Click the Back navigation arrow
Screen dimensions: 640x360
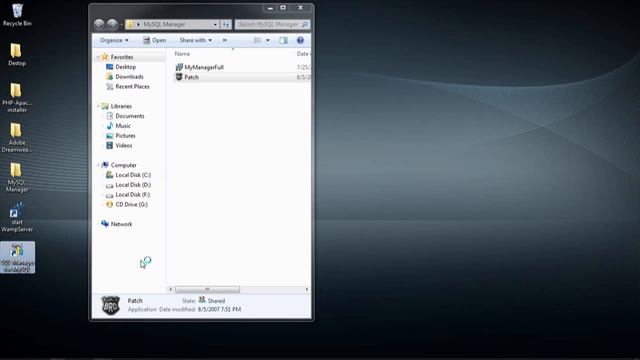99,24
